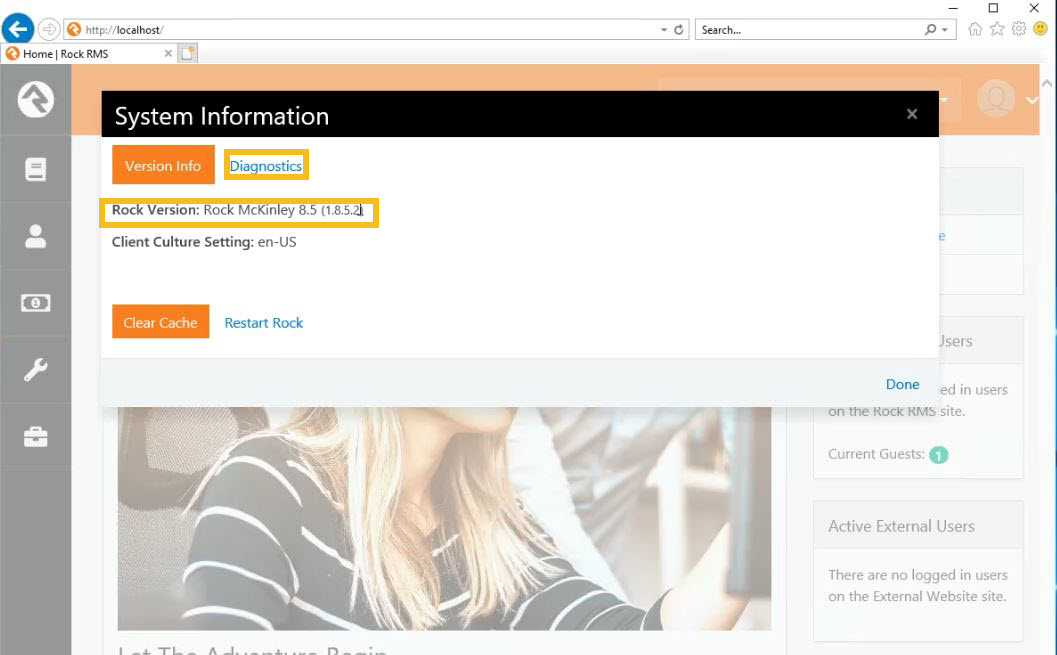This screenshot has height=655, width=1057.
Task: Click the Restart Rock link
Action: point(264,323)
